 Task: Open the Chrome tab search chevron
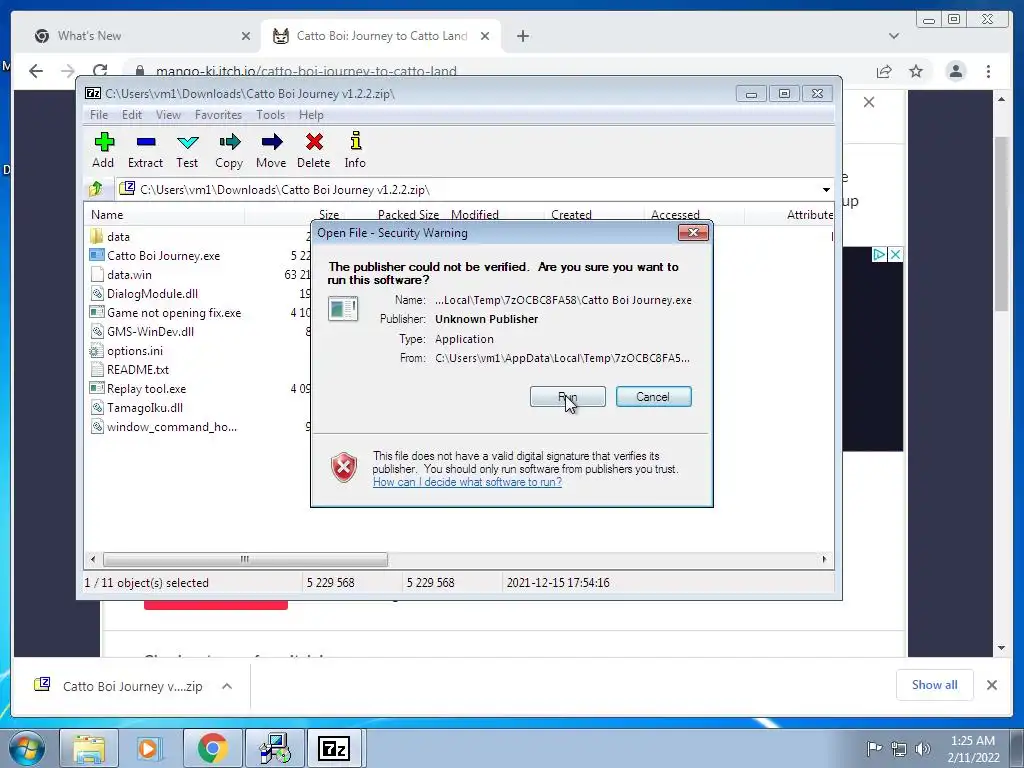(894, 36)
